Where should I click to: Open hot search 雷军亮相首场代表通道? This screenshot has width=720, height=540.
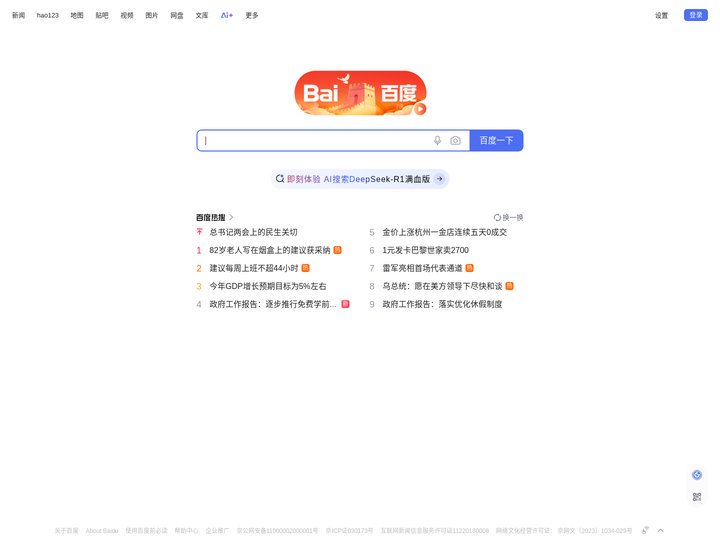422,268
